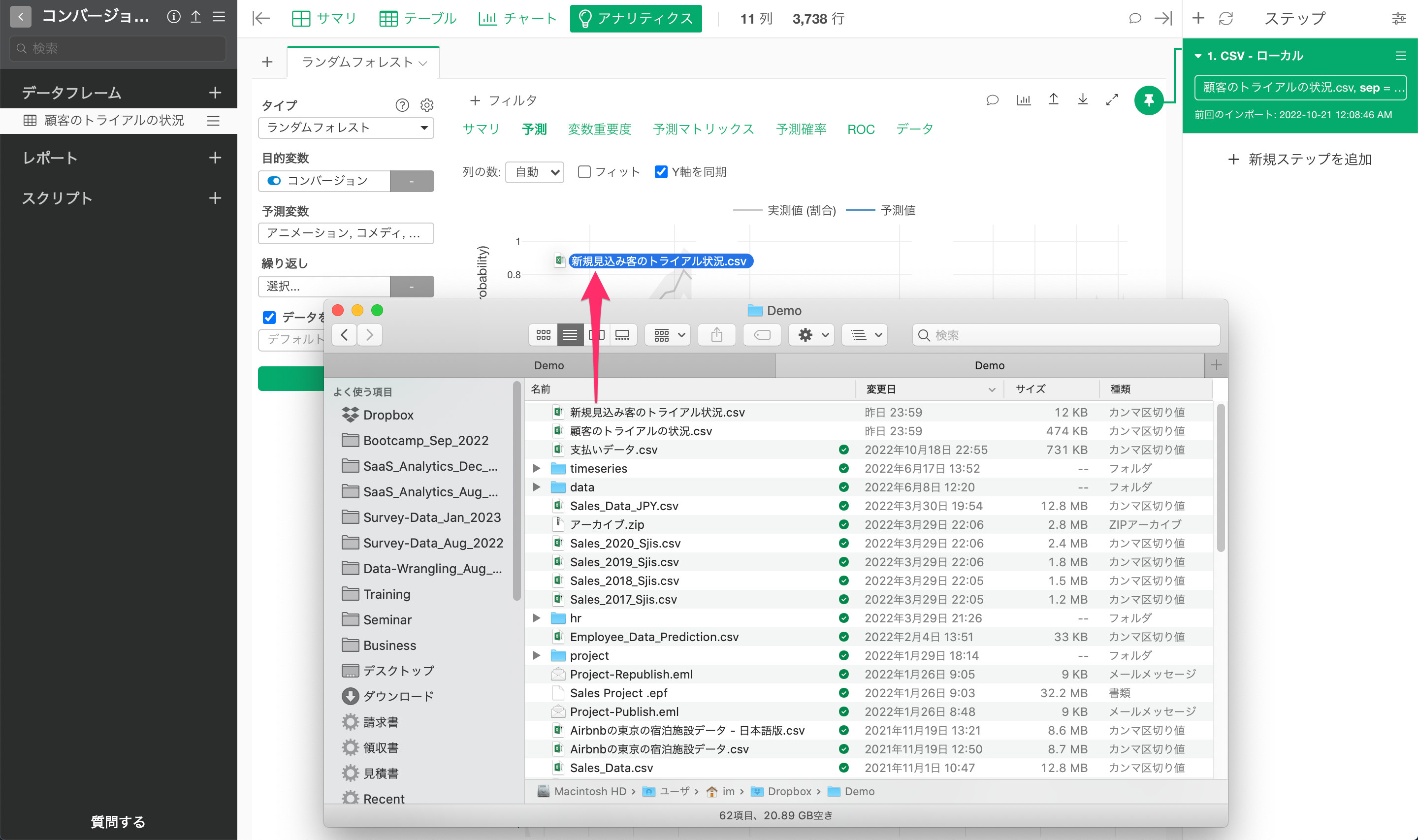1418x840 pixels.
Task: Click the green pin icon
Action: tap(1148, 100)
